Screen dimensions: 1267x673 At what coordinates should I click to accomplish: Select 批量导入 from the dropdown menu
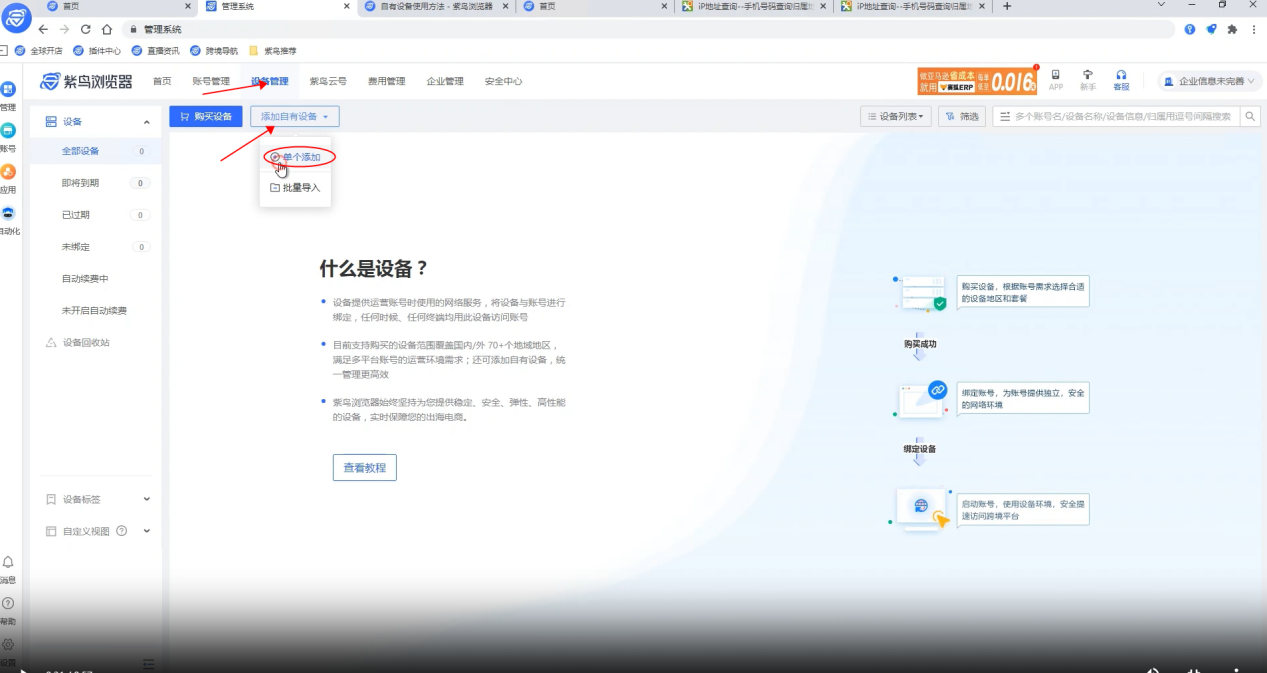(295, 187)
